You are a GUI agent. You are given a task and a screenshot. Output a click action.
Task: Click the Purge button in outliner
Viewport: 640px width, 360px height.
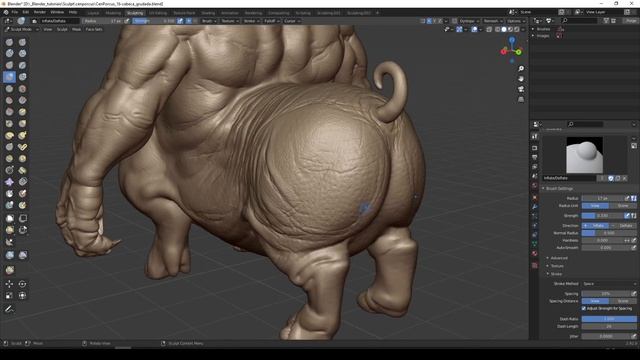point(631,20)
